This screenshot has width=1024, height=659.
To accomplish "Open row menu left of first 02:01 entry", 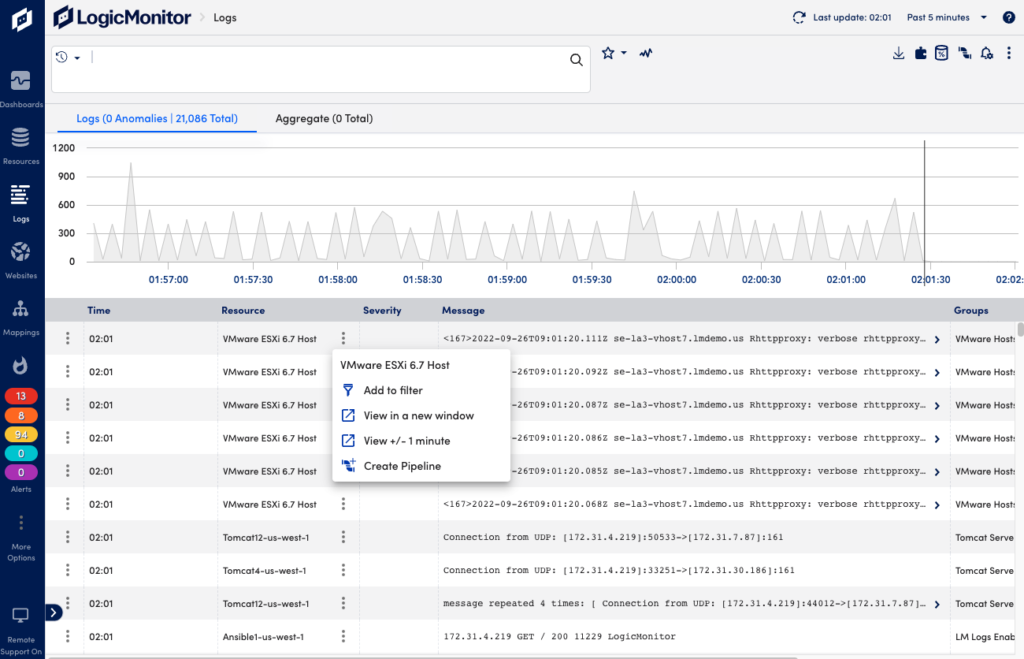I will 67,338.
